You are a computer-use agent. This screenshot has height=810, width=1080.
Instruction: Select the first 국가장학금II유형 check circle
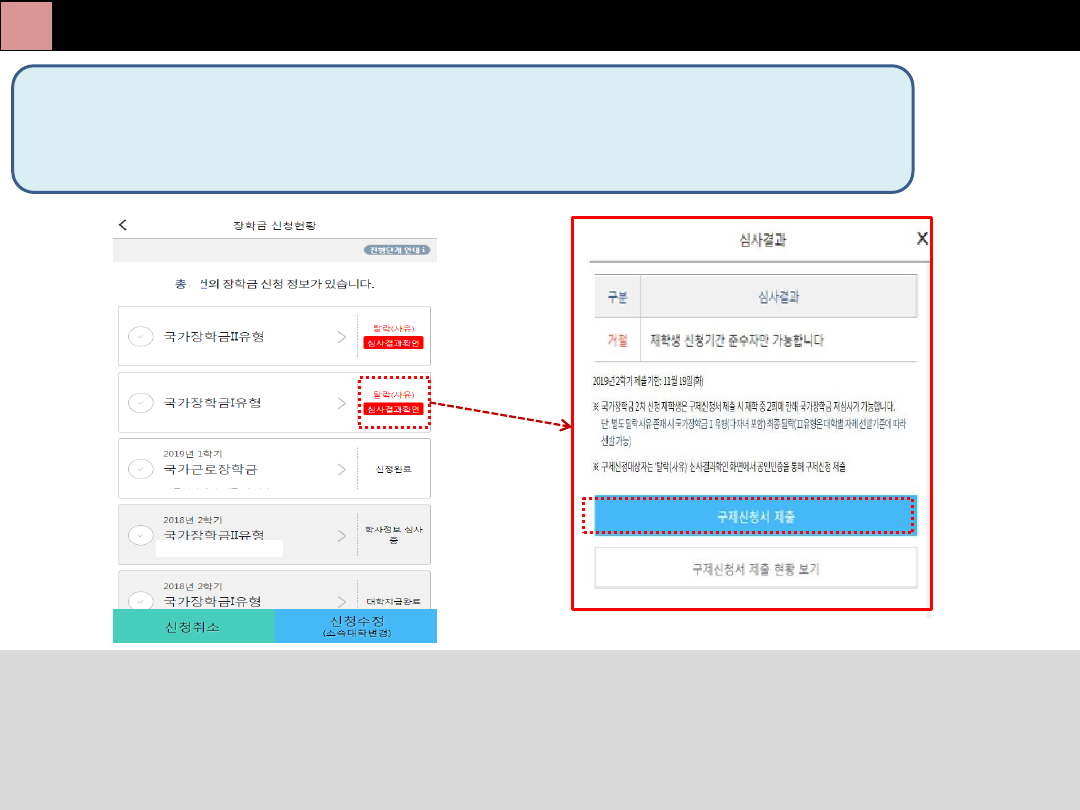tap(141, 336)
